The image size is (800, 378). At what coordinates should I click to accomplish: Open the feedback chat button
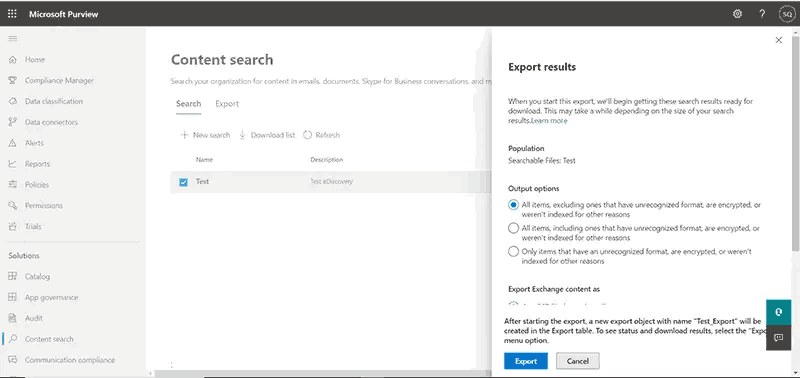779,338
